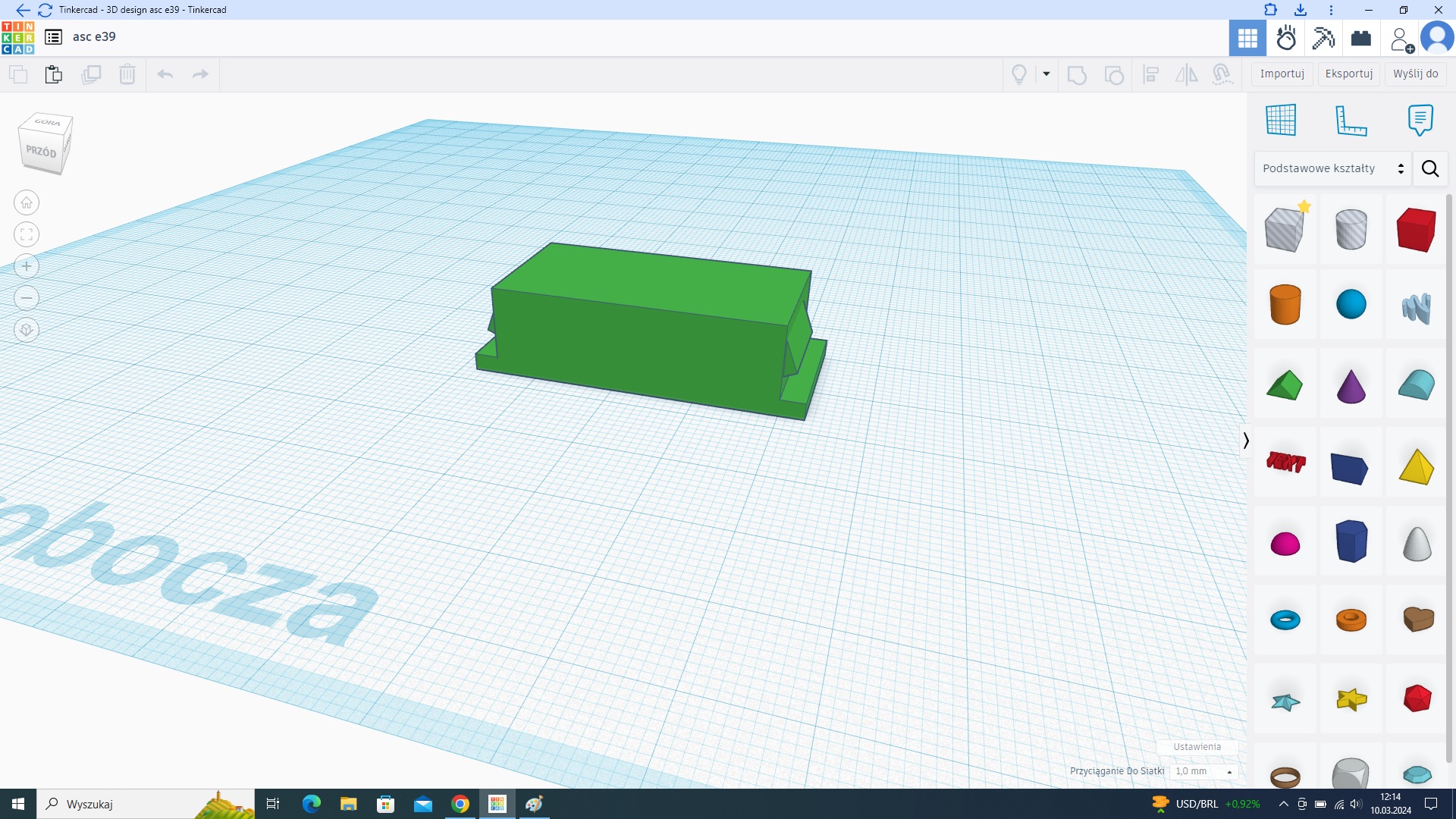
Task: Toggle between flat and perspective view
Action: (27, 330)
